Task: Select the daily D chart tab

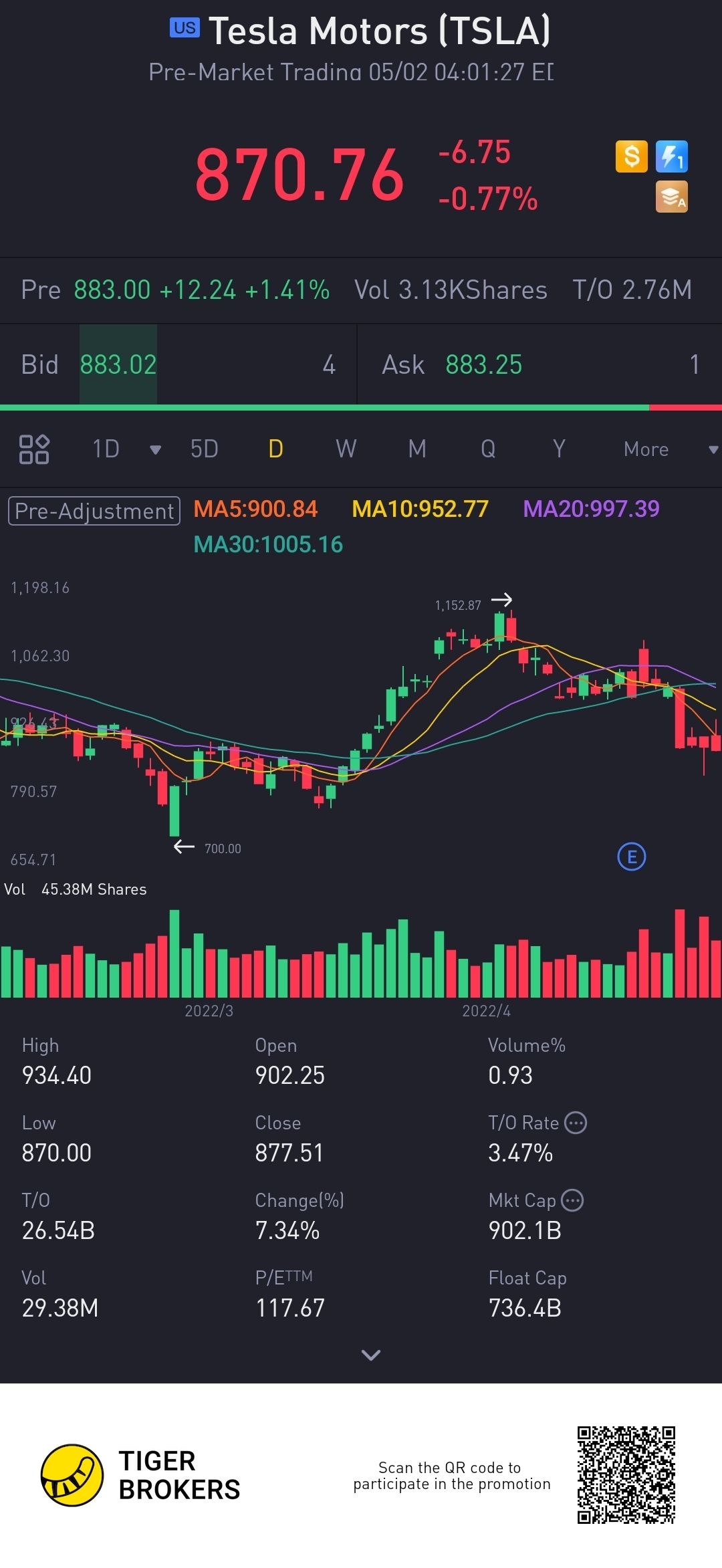Action: tap(275, 449)
